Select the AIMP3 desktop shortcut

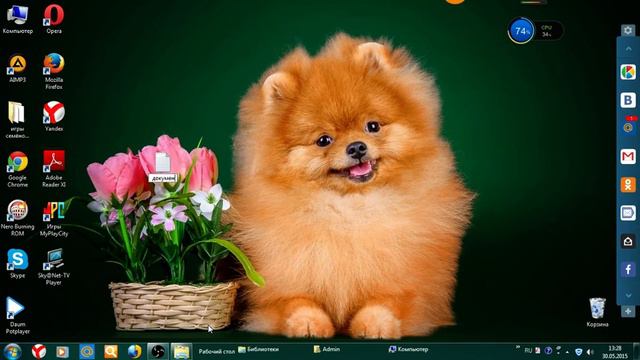pos(18,68)
